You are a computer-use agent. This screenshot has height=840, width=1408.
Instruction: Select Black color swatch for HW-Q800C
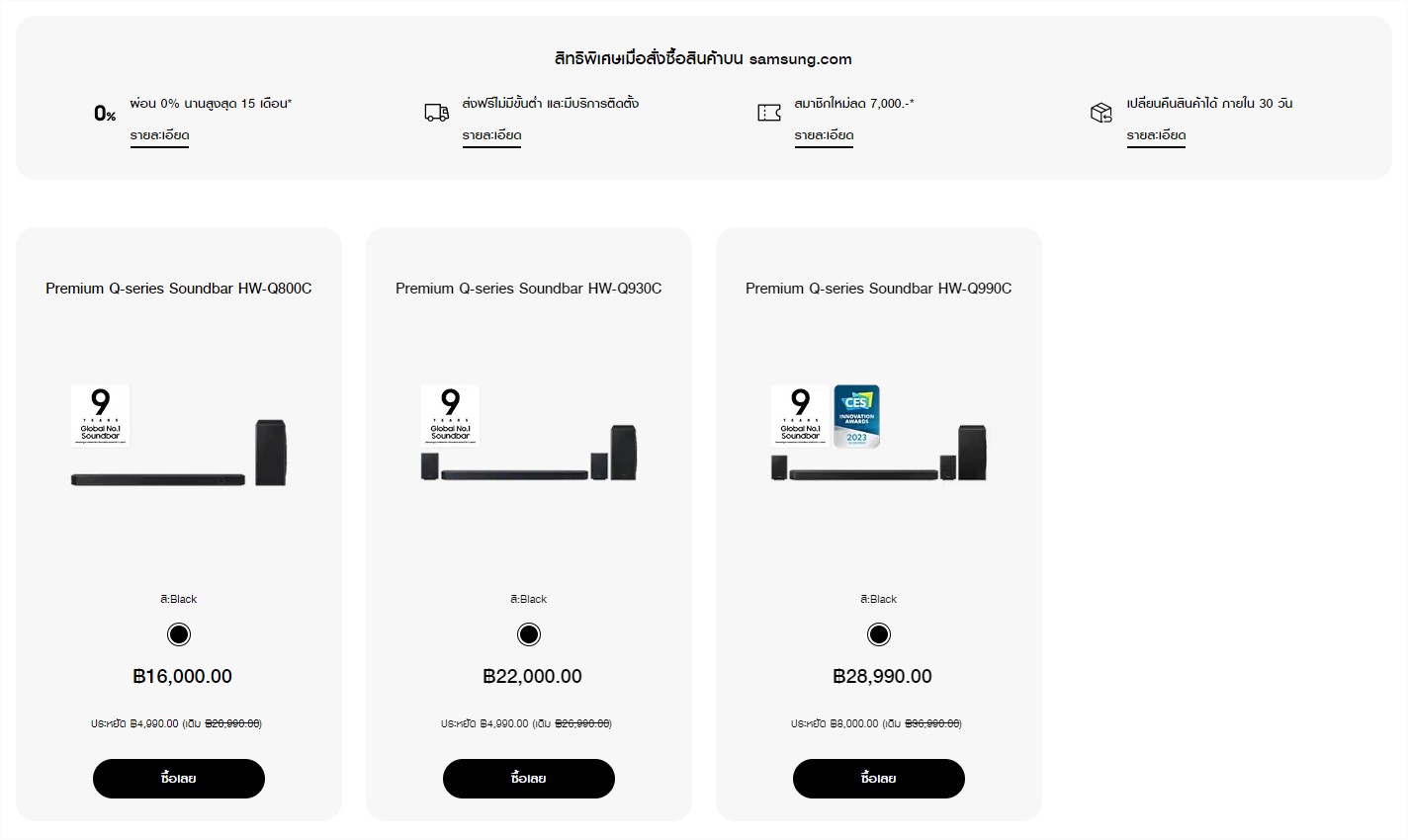(x=179, y=634)
